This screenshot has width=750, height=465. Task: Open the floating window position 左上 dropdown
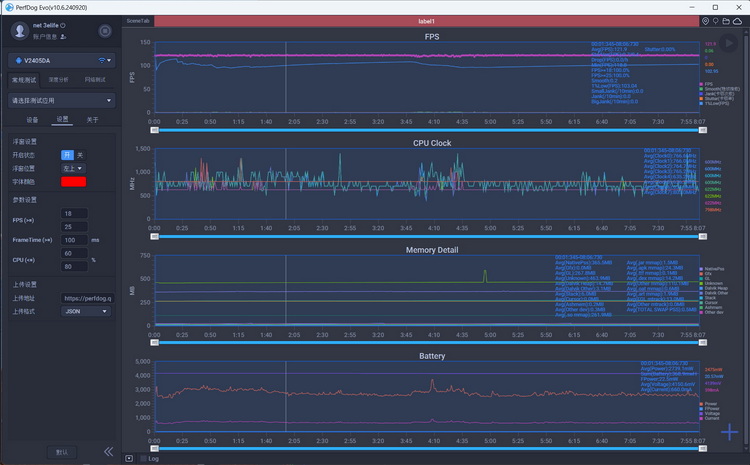pos(73,168)
